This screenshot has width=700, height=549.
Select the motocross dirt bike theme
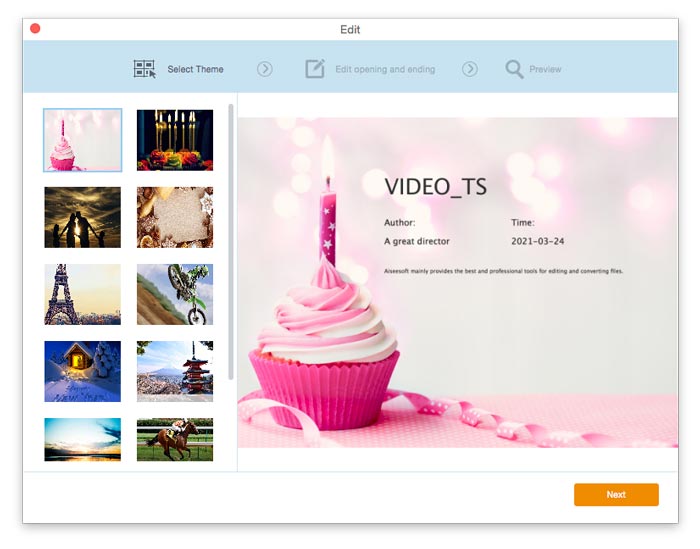tap(175, 294)
